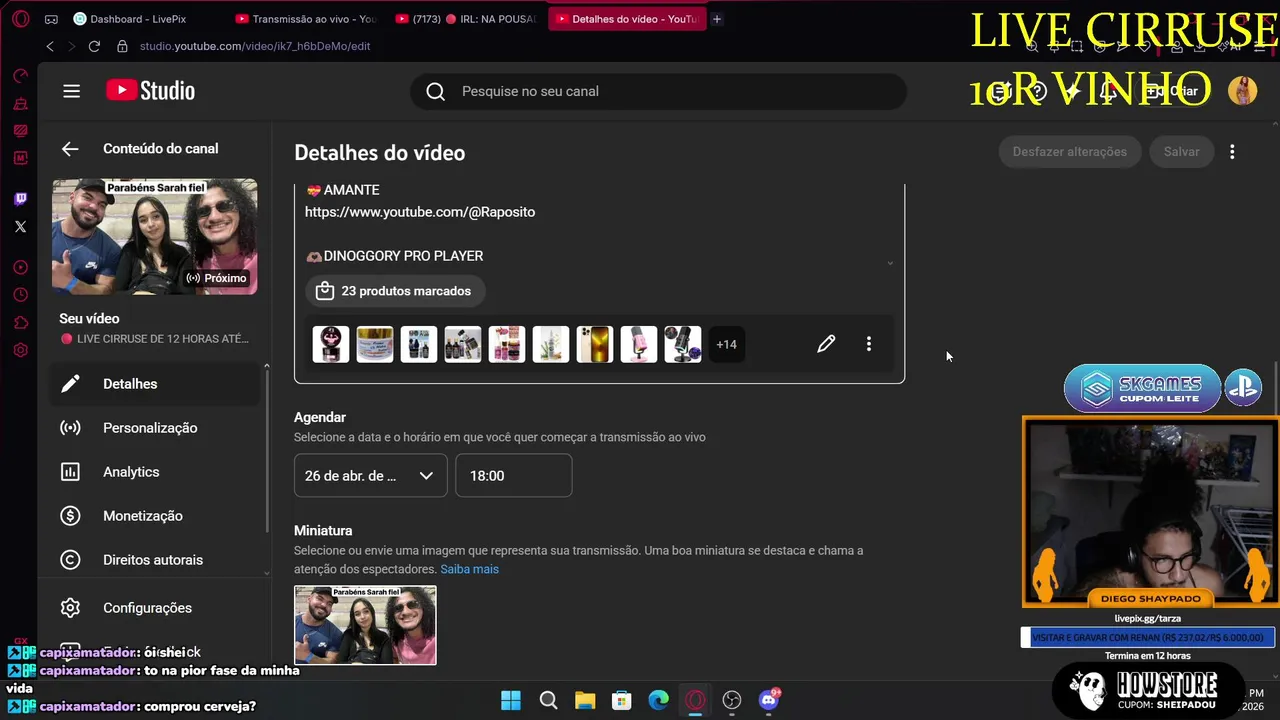Click the channel avatar in the header
Viewport: 1280px width, 720px height.
(1242, 91)
